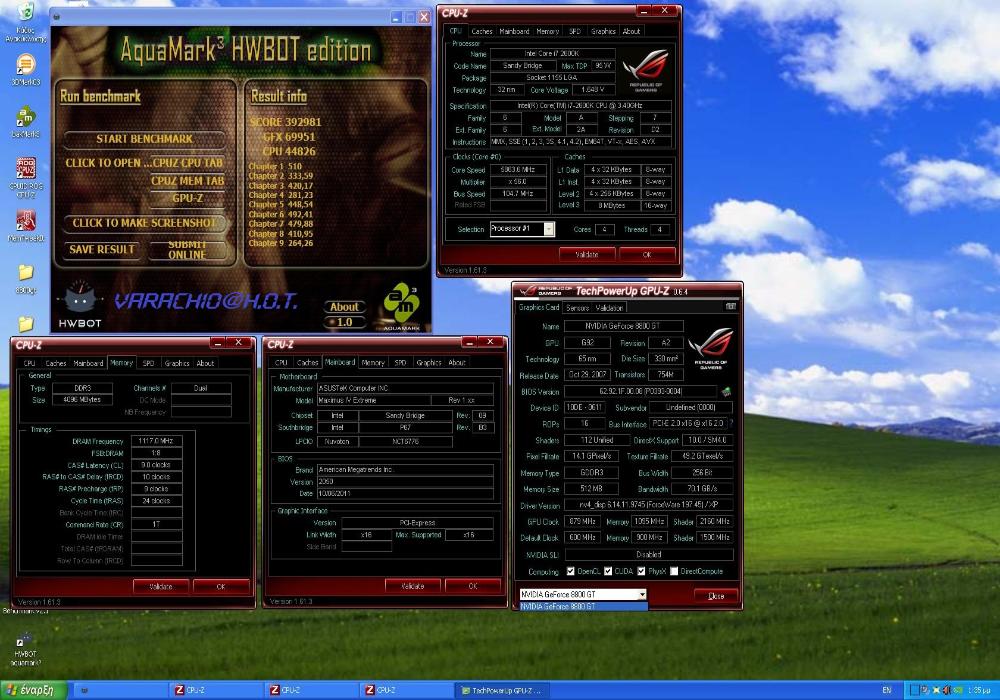Click the SCORE 392981 result text

[x=286, y=122]
